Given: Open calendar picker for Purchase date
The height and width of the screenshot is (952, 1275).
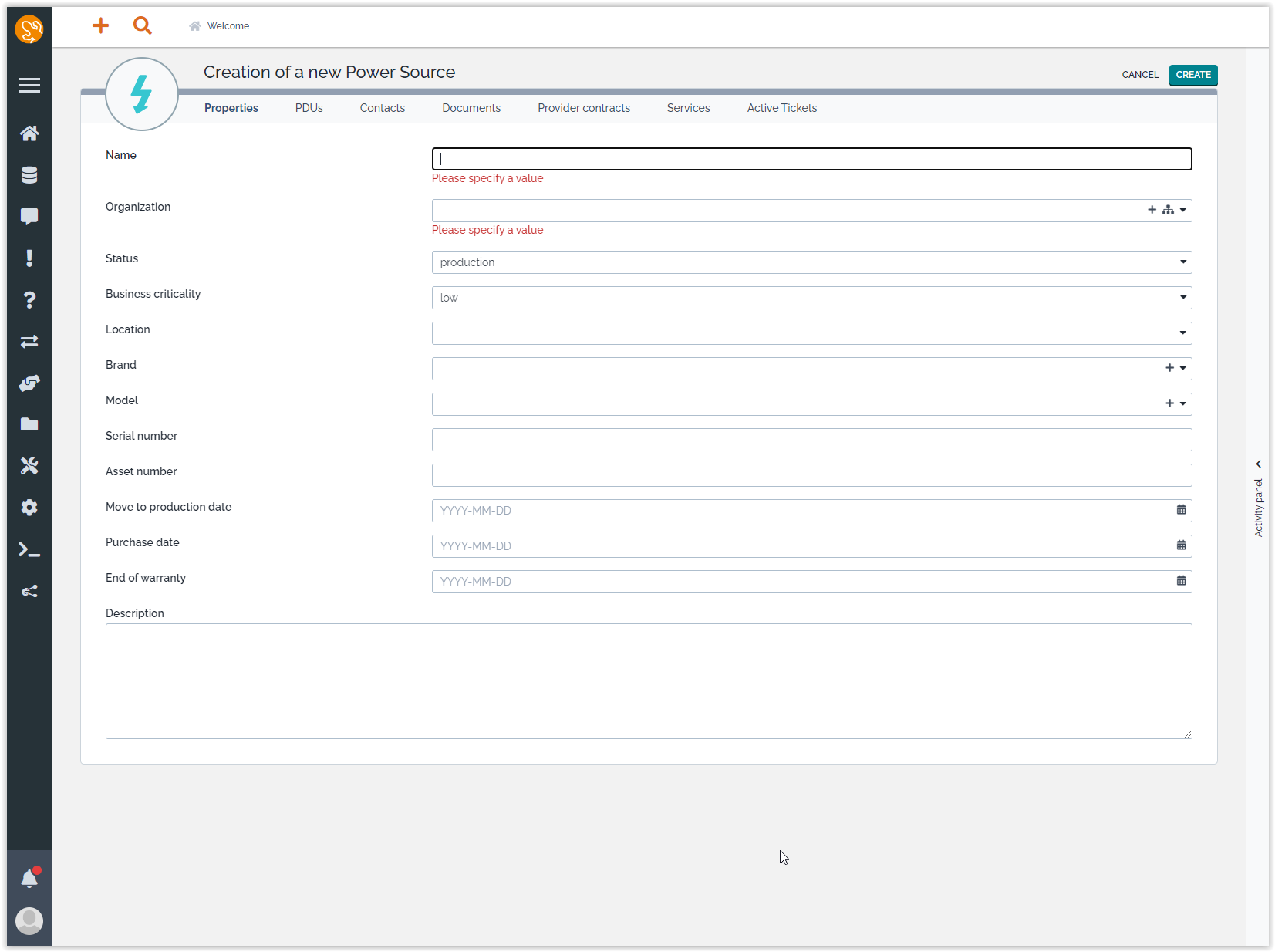Looking at the screenshot, I should pyautogui.click(x=1181, y=545).
